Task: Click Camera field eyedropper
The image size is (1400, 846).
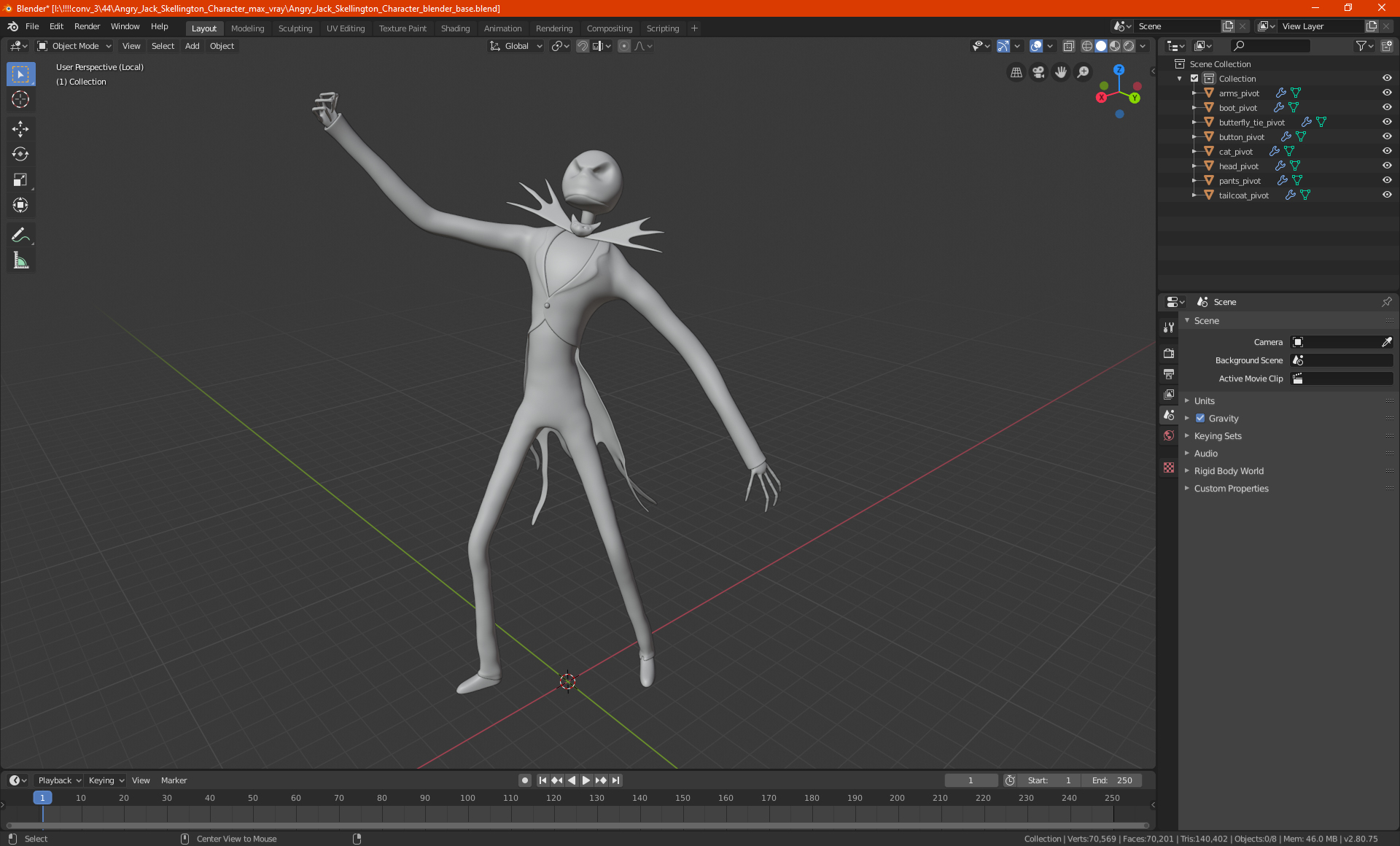Action: pyautogui.click(x=1386, y=342)
